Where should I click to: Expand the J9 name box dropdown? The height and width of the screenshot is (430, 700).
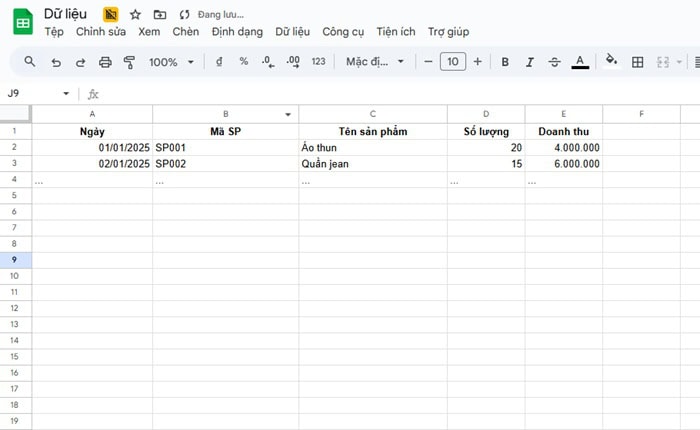click(66, 94)
